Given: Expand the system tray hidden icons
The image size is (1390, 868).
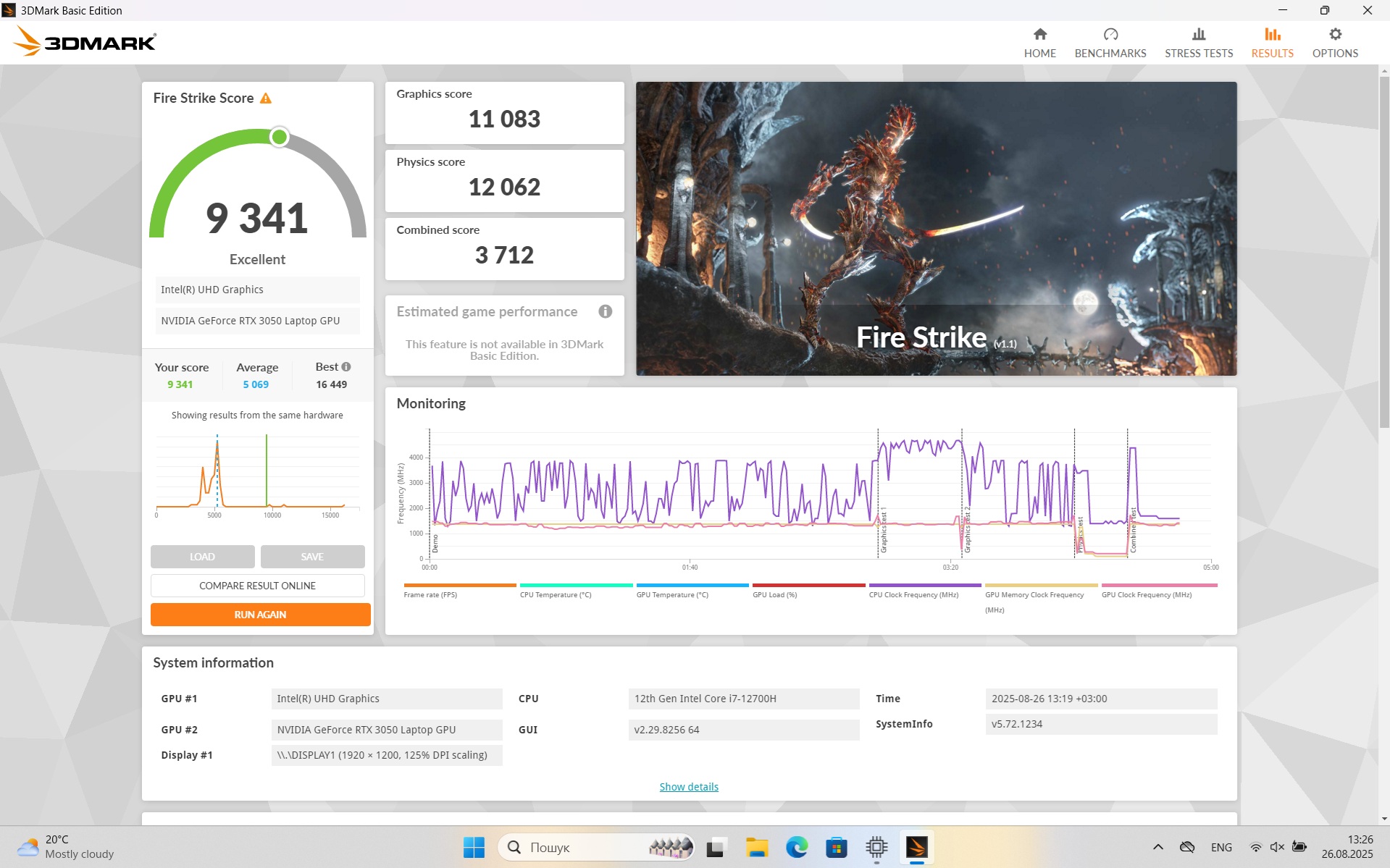Looking at the screenshot, I should point(1157,847).
